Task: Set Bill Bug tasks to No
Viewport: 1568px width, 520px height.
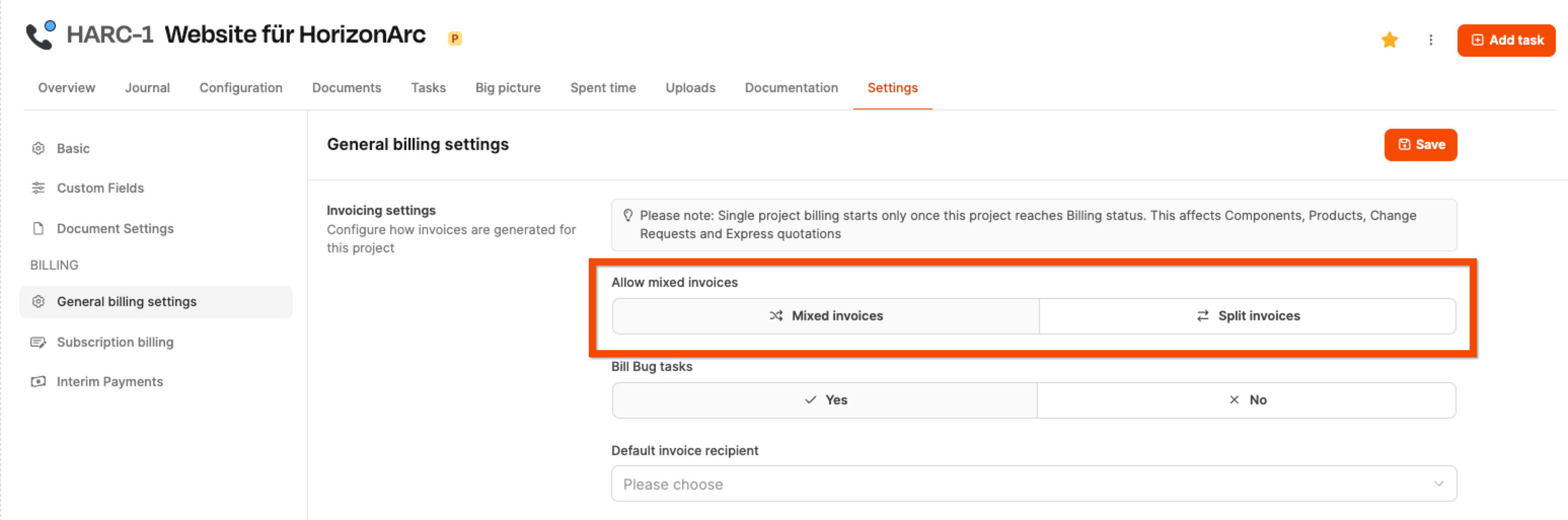Action: tap(1247, 400)
